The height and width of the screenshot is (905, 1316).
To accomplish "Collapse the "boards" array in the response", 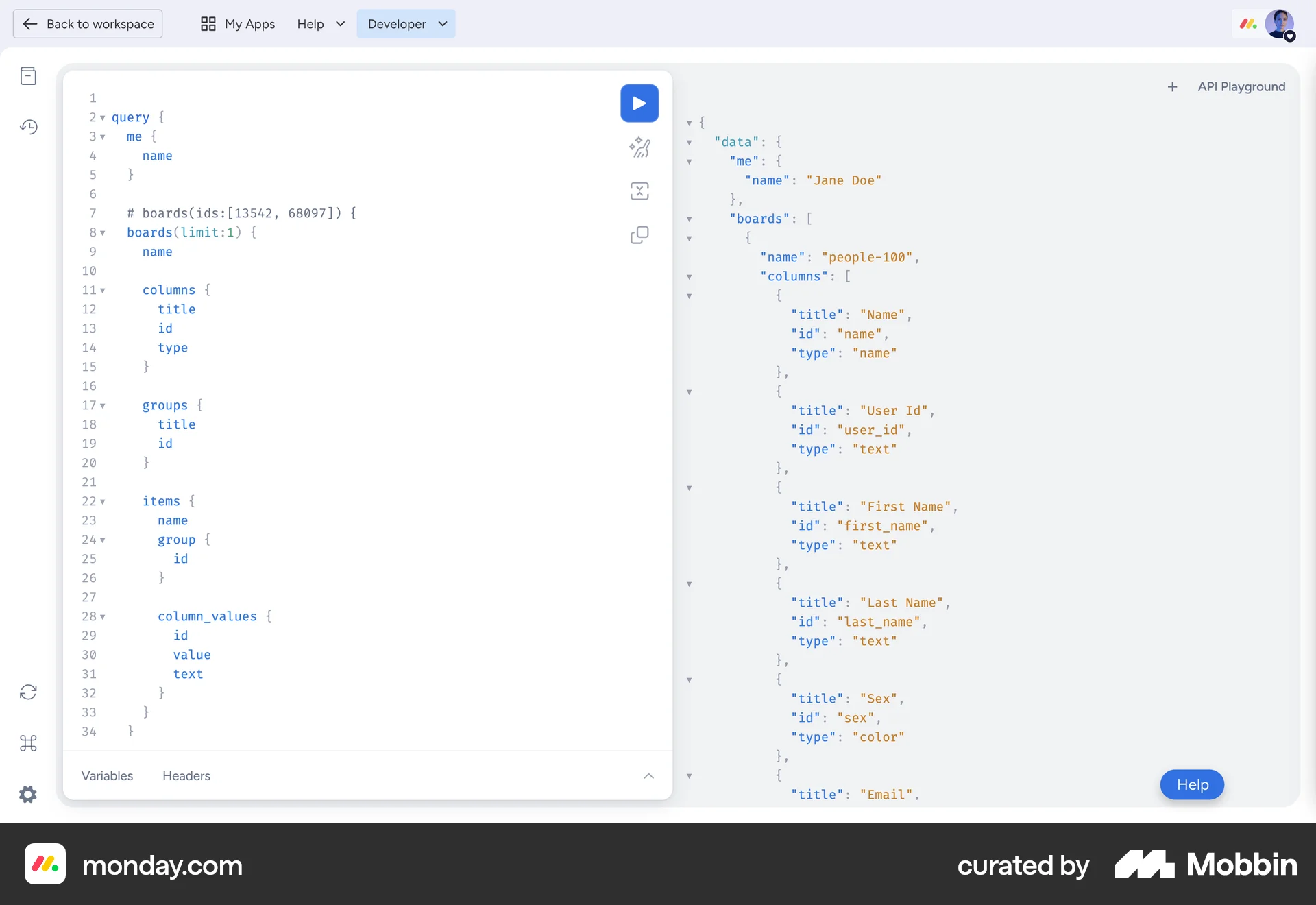I will pos(690,219).
